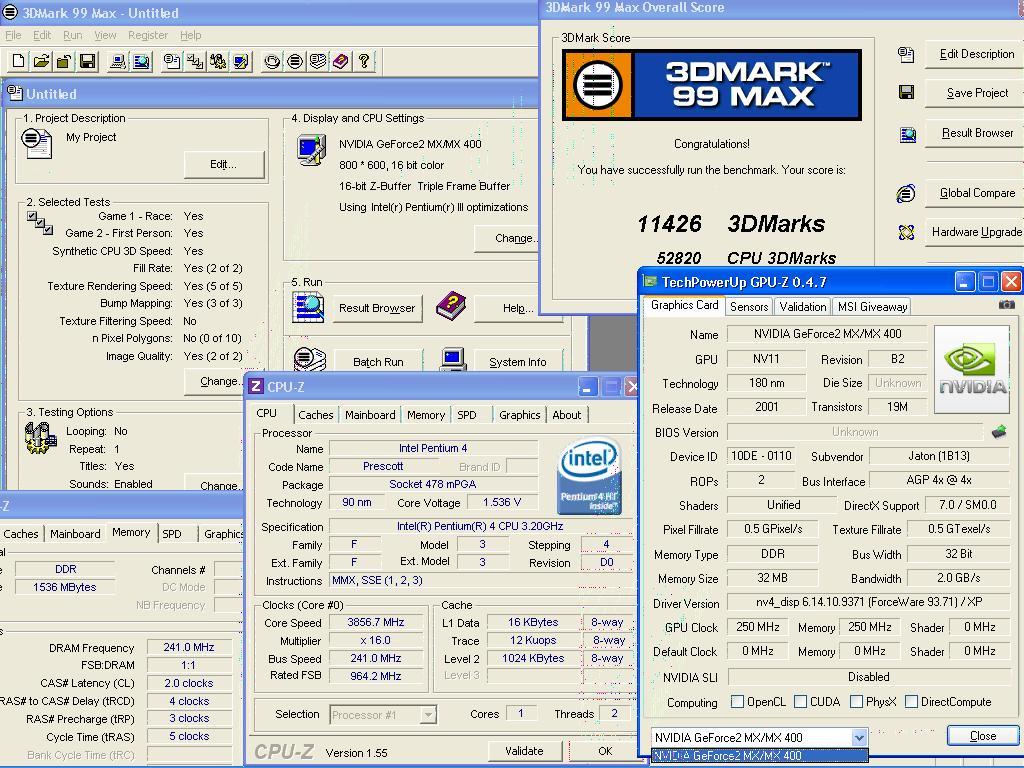The height and width of the screenshot is (768, 1024).
Task: Click the Project Description toolbar icon
Action: (x=172, y=61)
